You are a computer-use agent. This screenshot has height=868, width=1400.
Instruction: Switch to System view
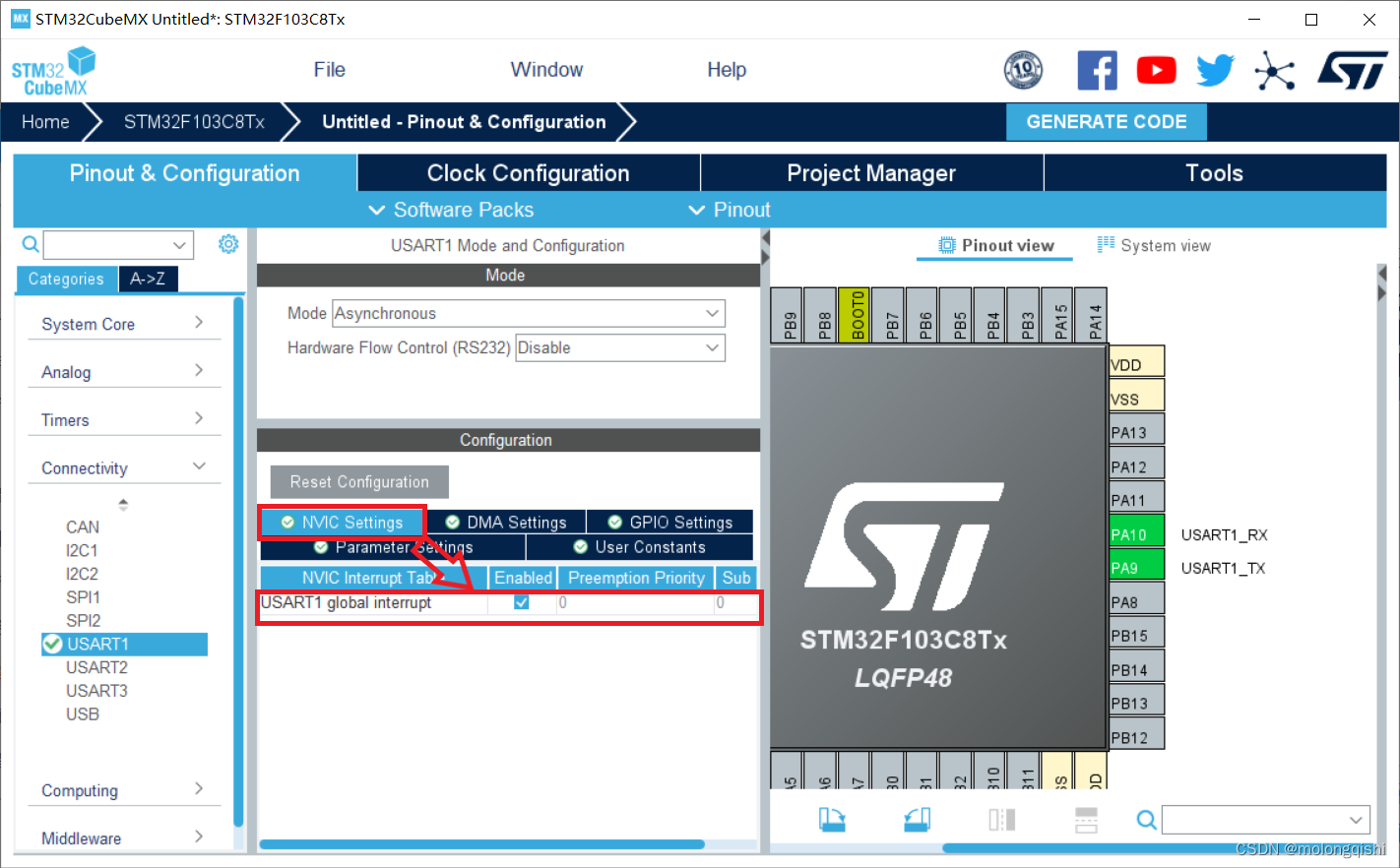(x=1154, y=245)
